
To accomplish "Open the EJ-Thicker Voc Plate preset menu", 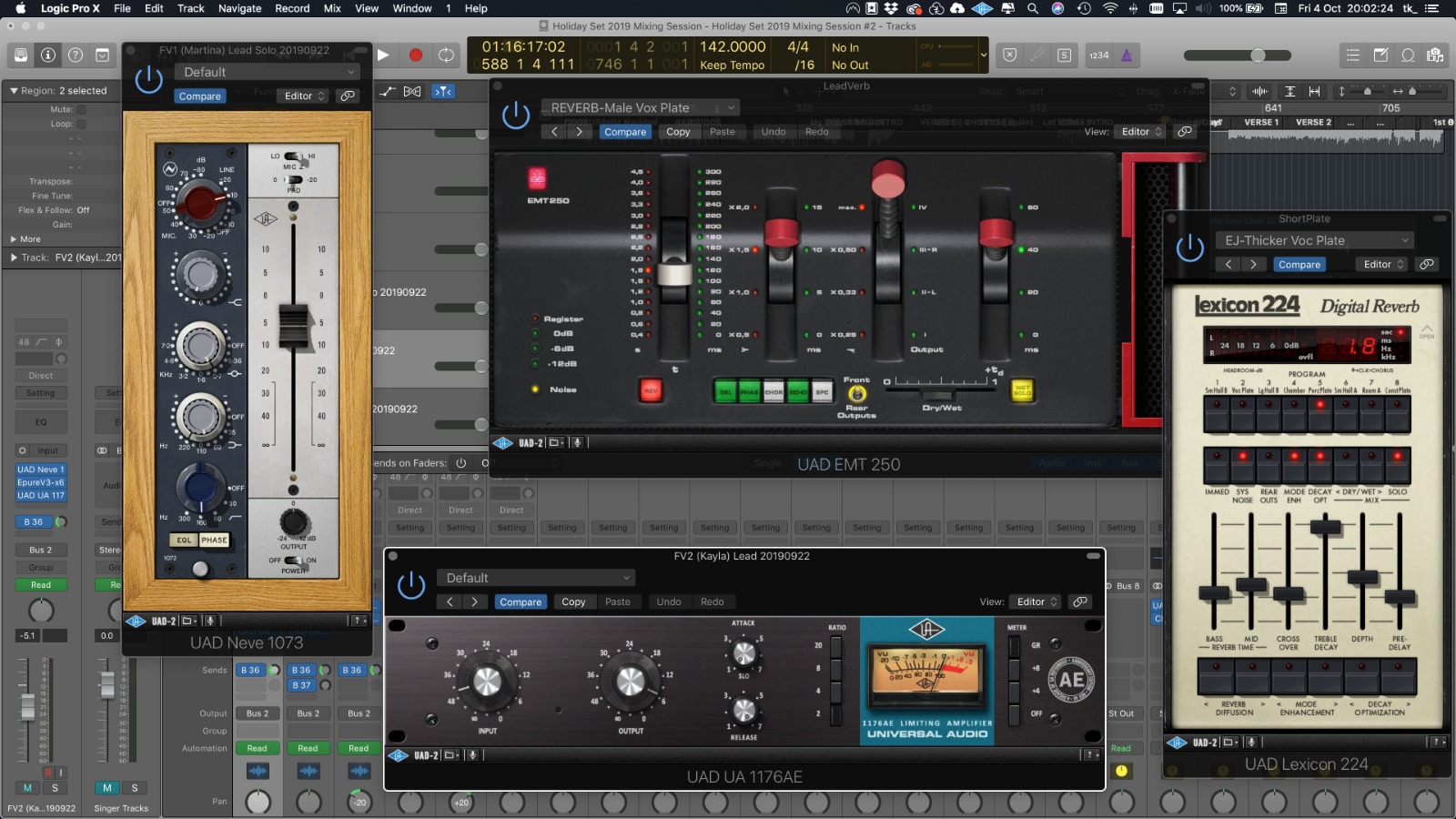I will point(1315,240).
